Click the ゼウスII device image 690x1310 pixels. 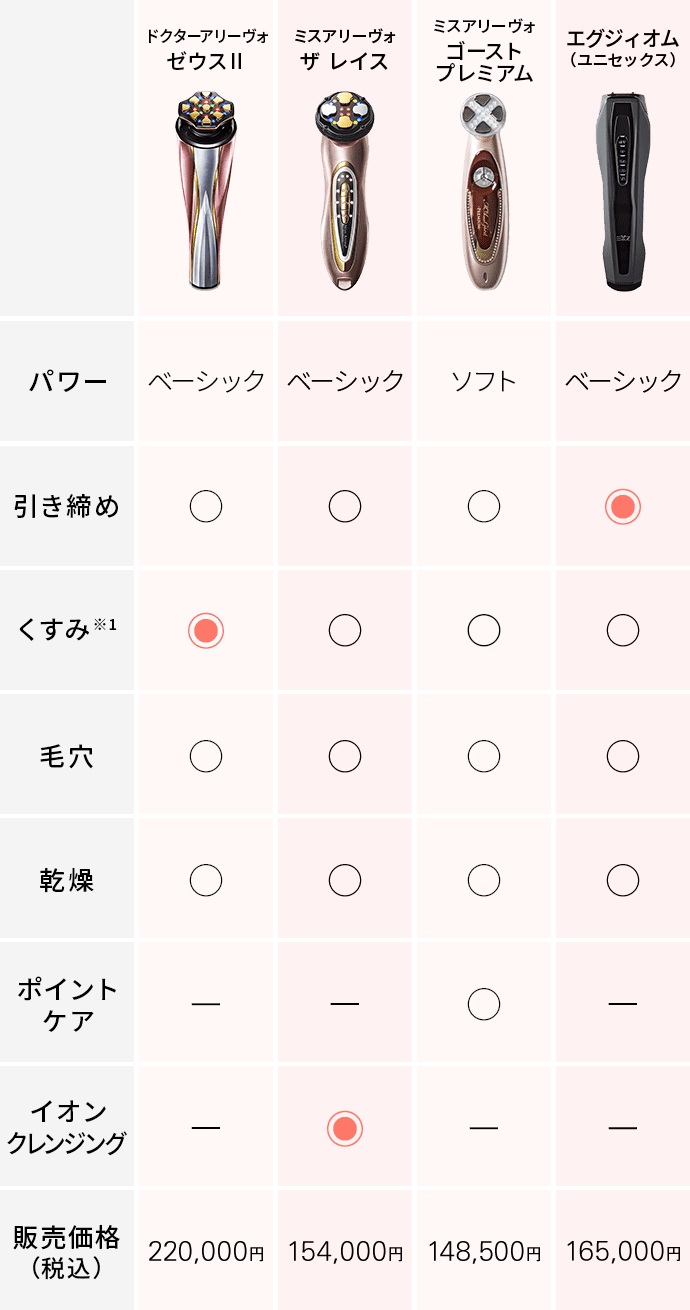coord(206,190)
